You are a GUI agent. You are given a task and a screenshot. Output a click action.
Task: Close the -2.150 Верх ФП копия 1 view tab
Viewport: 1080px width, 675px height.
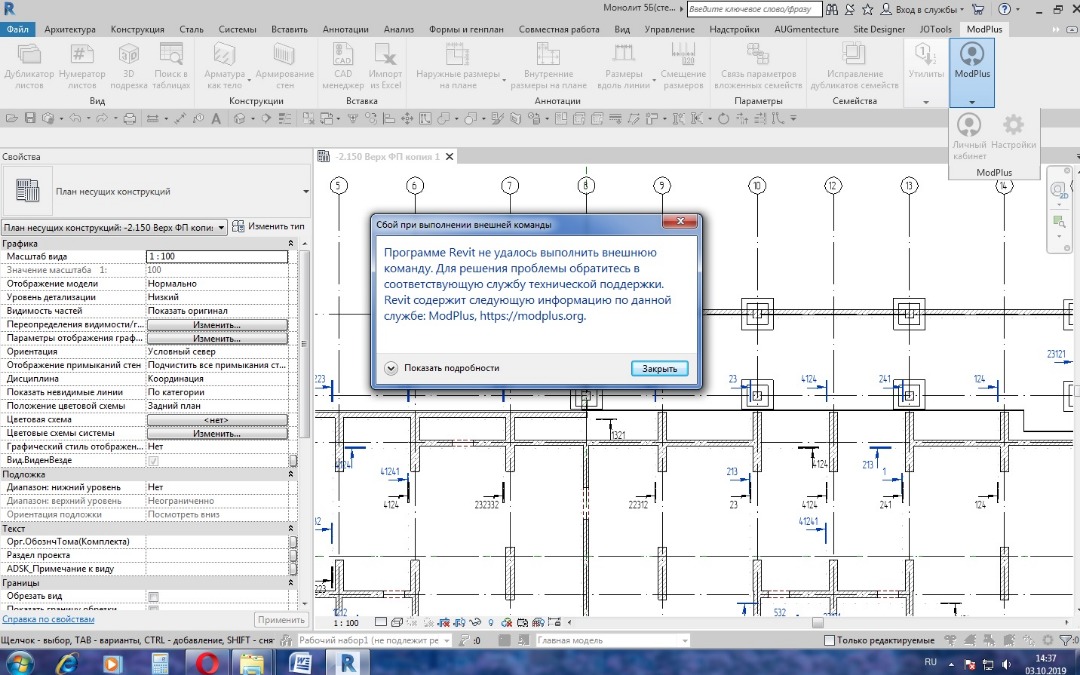click(x=449, y=156)
